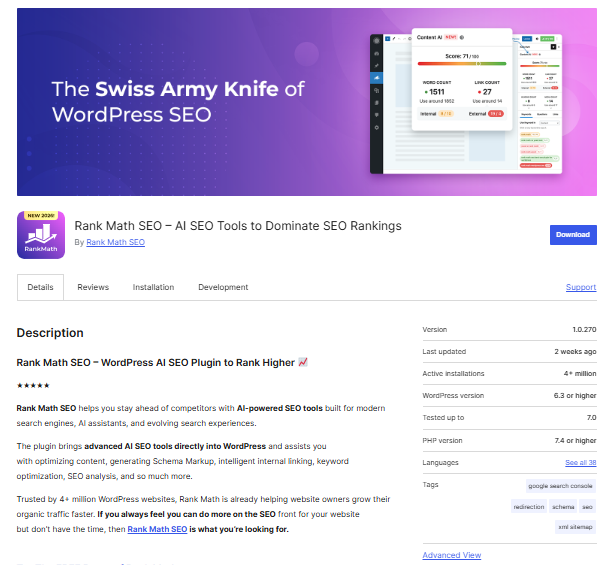The height and width of the screenshot is (565, 614).
Task: Click the 'AI-powered SEO tools' bold text
Action: click(280, 408)
